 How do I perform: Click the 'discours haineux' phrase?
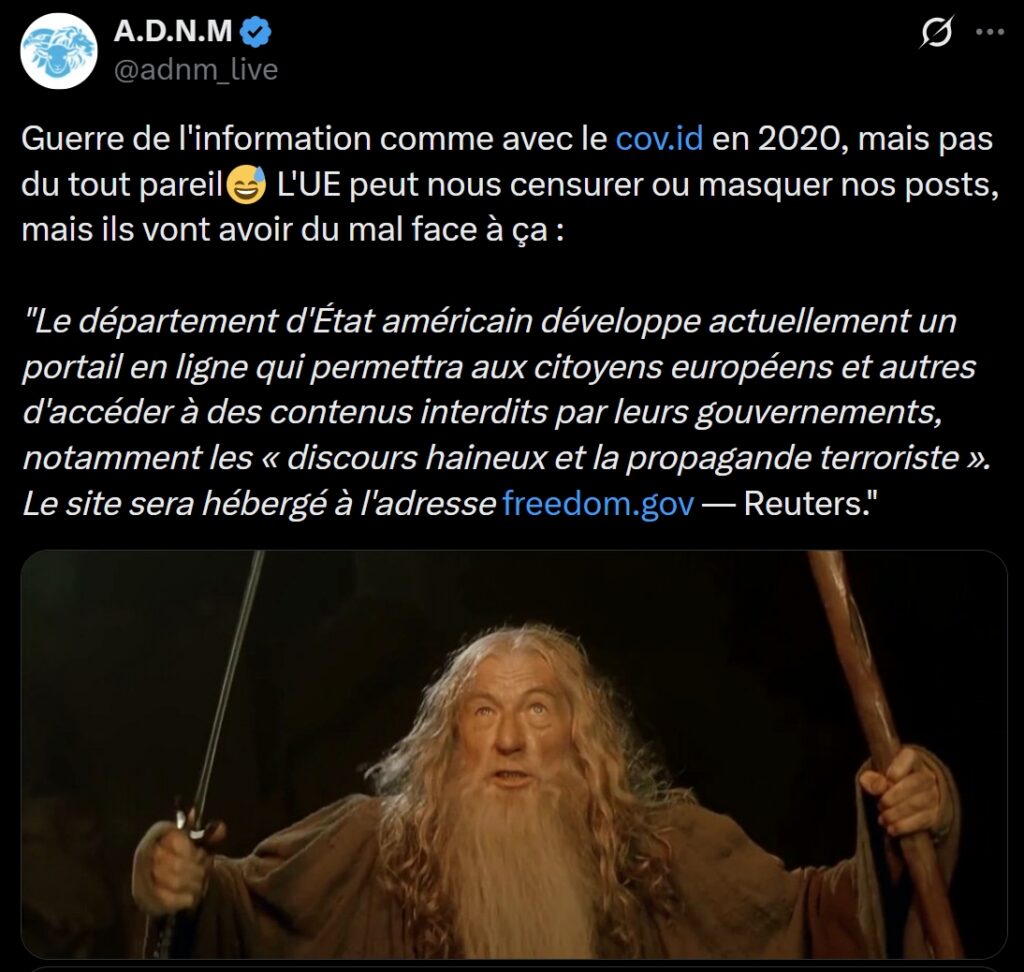(417, 458)
